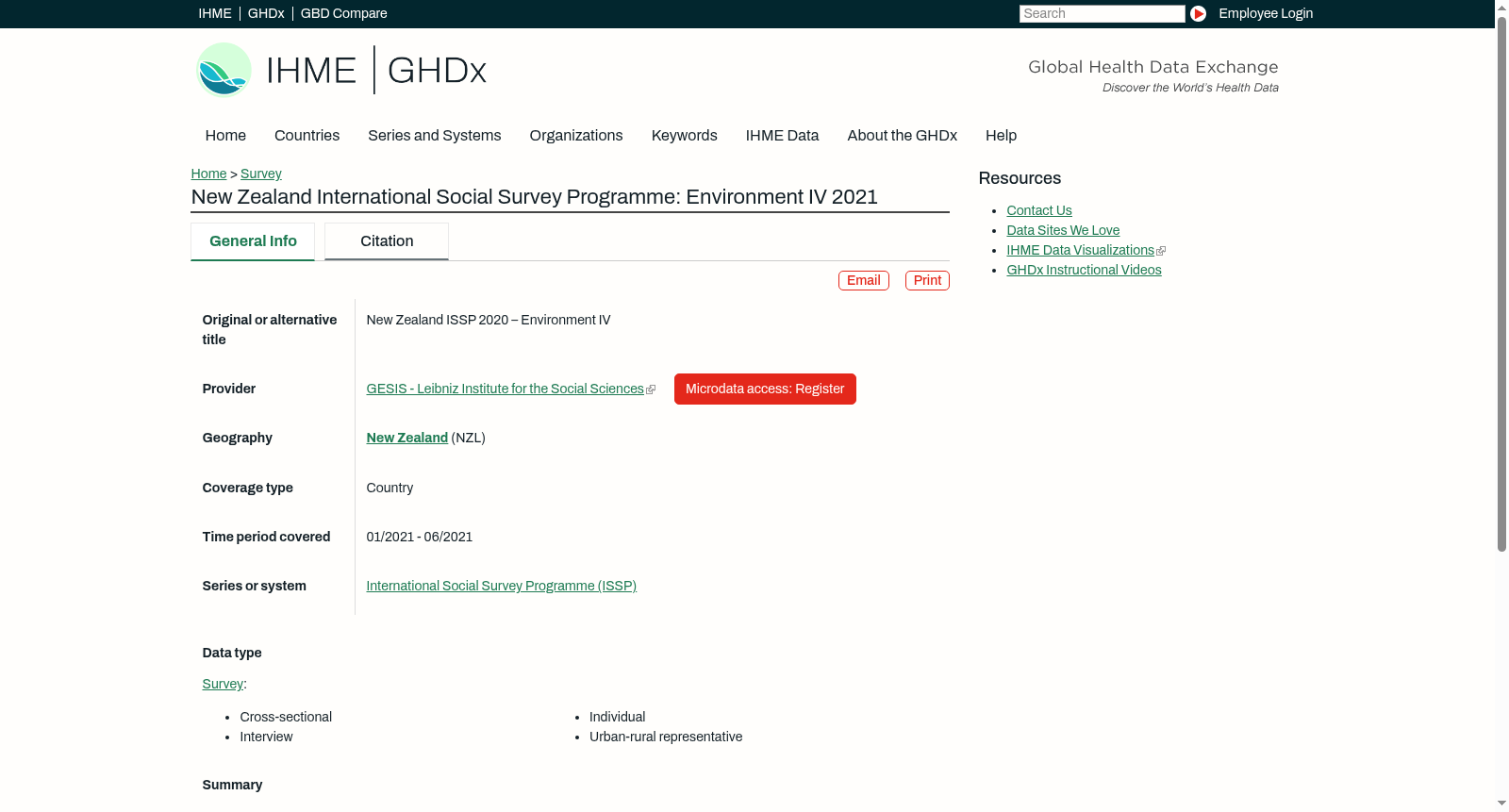Click the Survey data type link
This screenshot has height=812, width=1509.
click(223, 684)
